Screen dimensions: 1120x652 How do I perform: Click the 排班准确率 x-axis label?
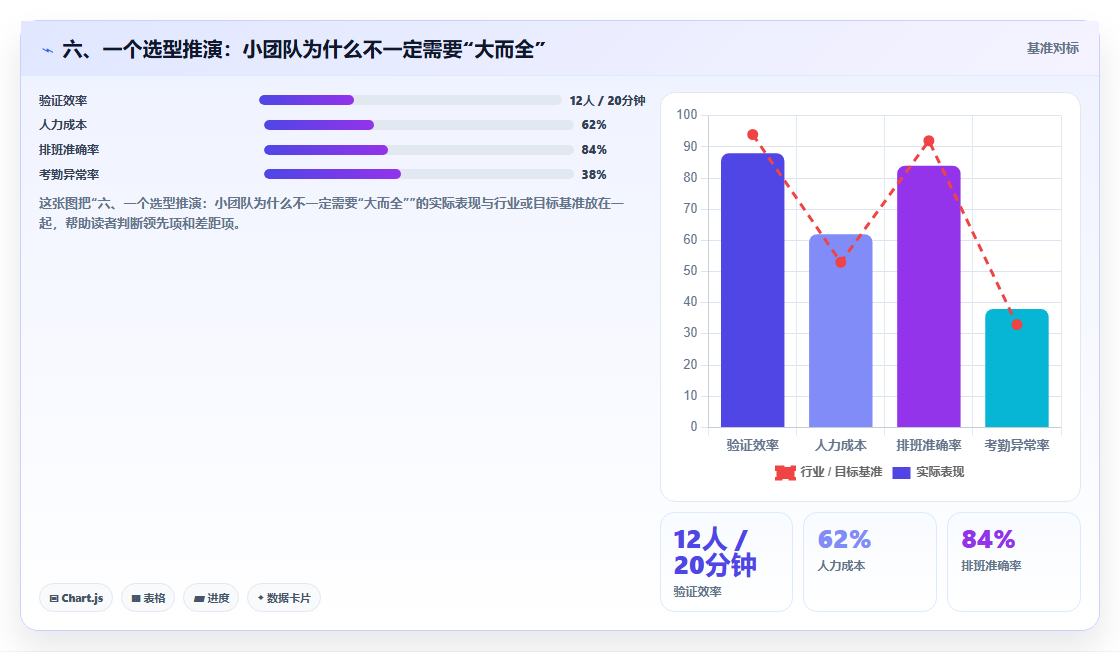[929, 445]
